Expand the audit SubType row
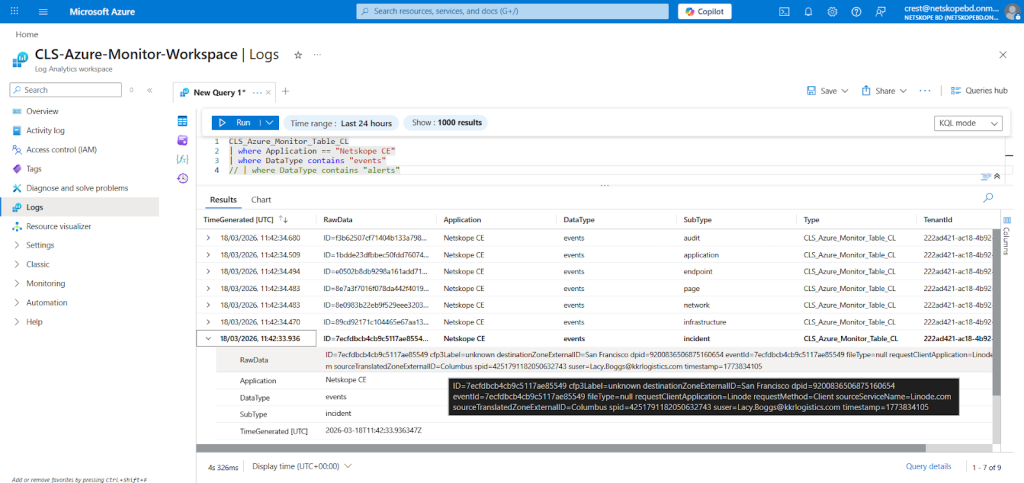Viewport: 1024px width, 483px height. click(208, 238)
